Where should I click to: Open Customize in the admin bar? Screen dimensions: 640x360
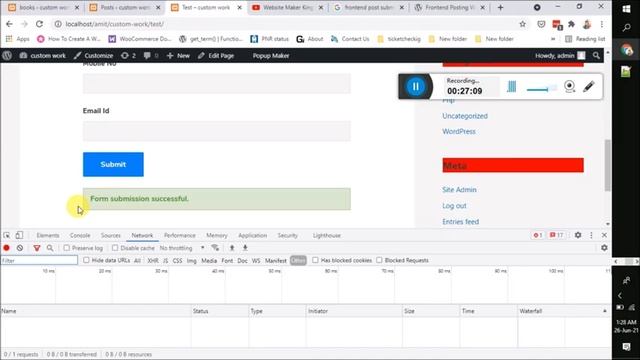[x=93, y=56]
